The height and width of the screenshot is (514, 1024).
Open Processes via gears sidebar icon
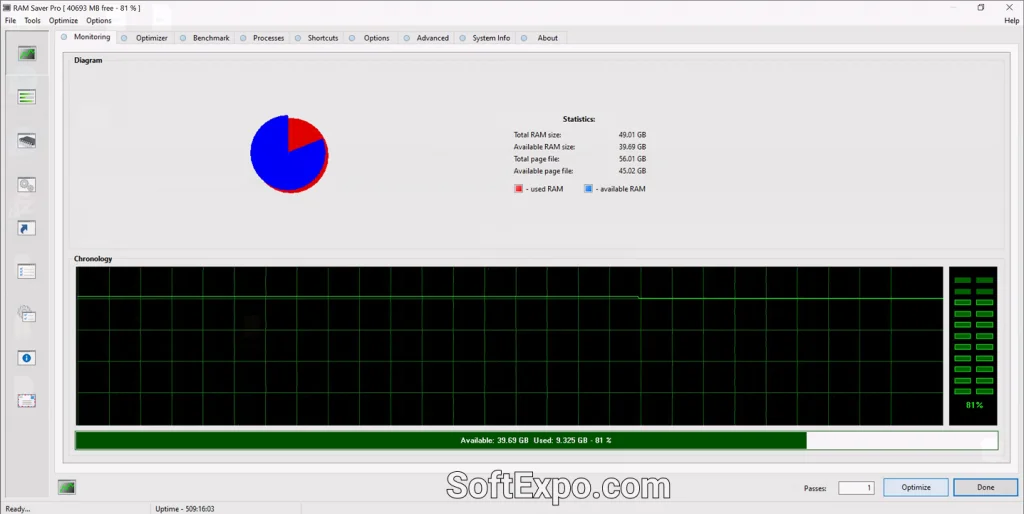(x=27, y=185)
